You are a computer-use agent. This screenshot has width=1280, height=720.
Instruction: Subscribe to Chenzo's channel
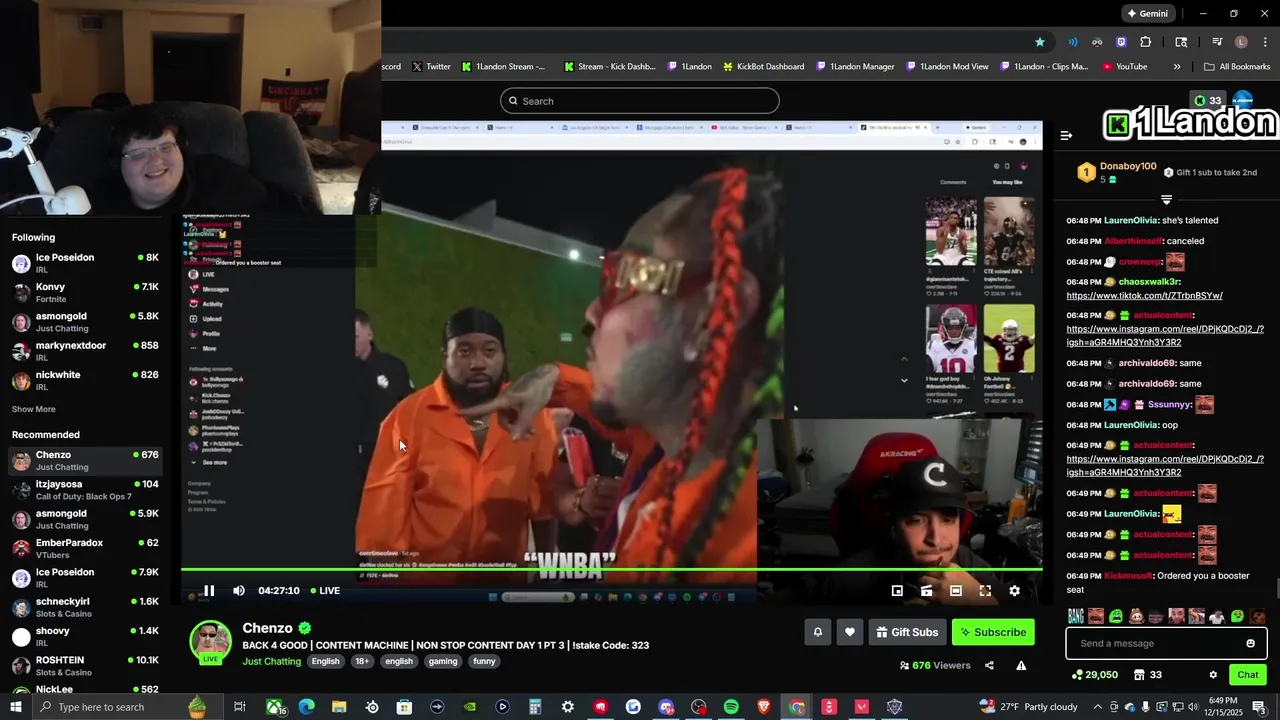tap(993, 632)
